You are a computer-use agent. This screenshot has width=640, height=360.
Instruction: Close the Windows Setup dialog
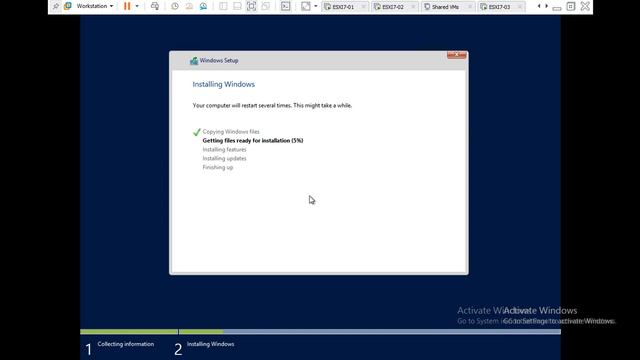456,55
